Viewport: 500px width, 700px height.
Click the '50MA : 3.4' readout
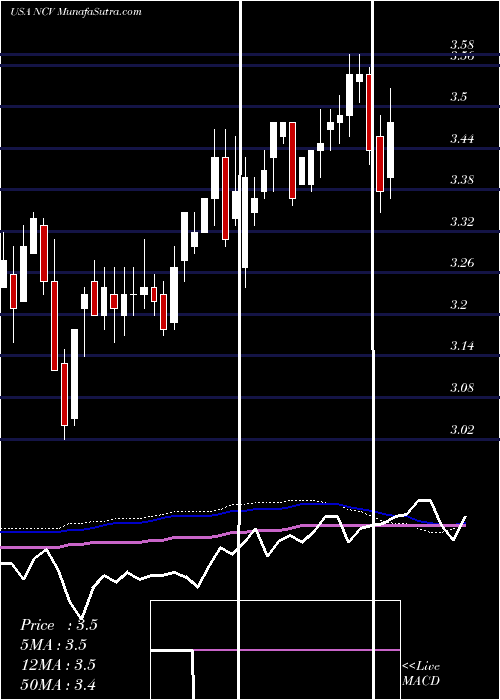click(x=58, y=684)
